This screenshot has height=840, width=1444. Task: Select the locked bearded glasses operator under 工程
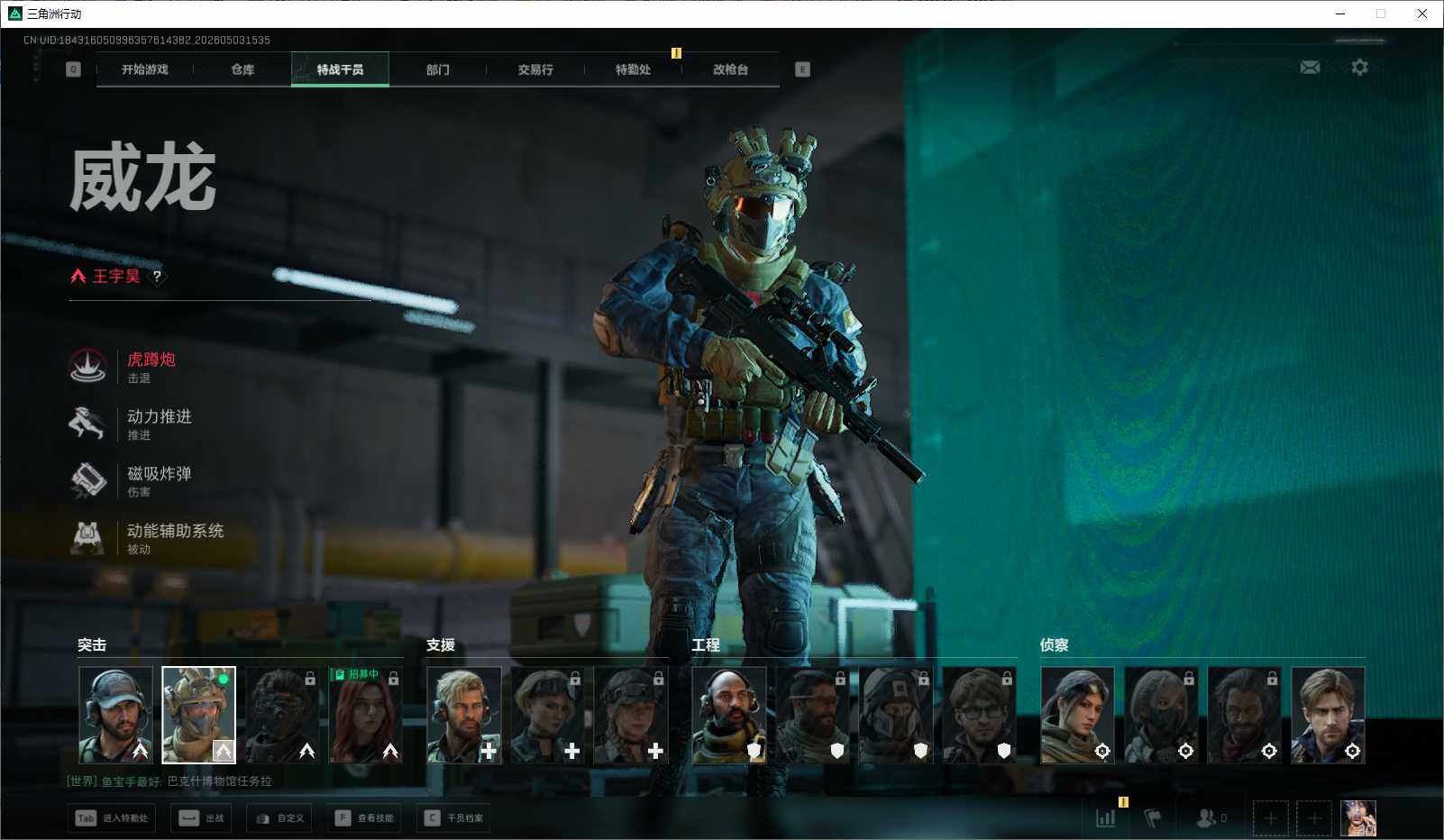[x=812, y=716]
